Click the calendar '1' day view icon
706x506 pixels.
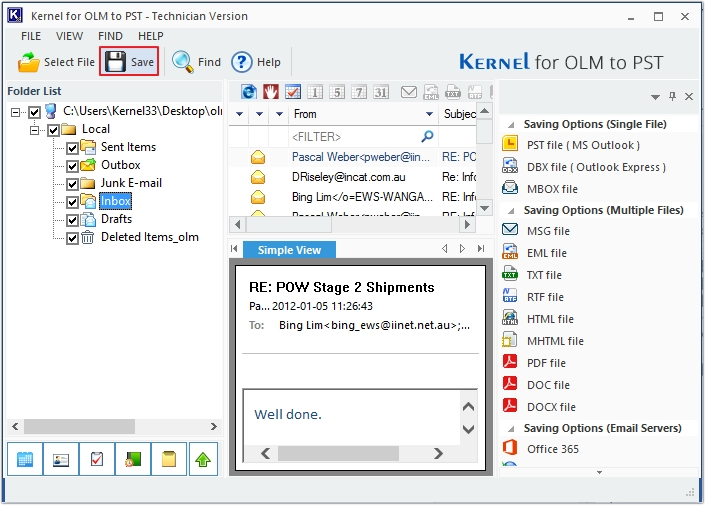[315, 92]
